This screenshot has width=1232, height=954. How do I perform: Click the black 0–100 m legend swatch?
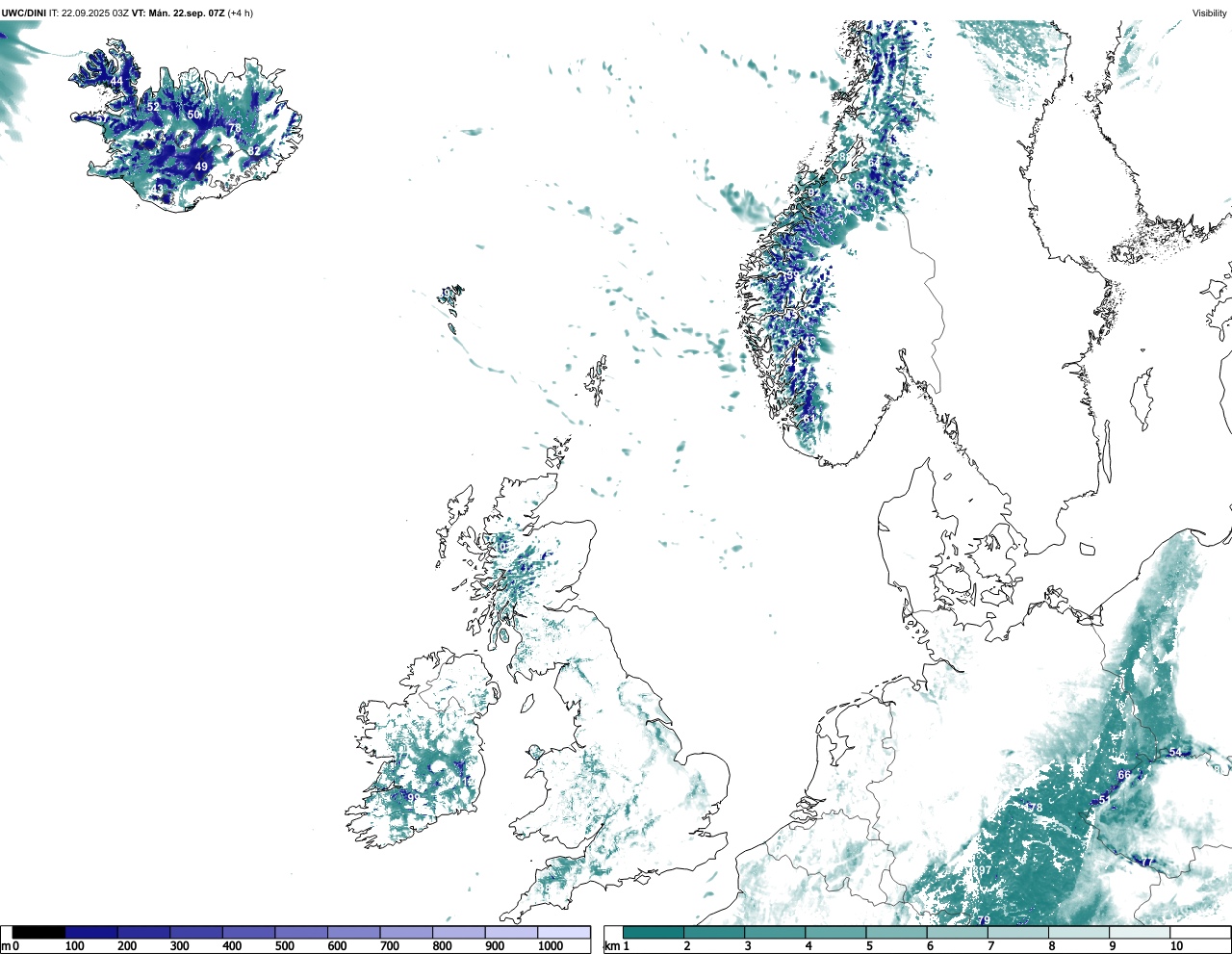[x=39, y=933]
